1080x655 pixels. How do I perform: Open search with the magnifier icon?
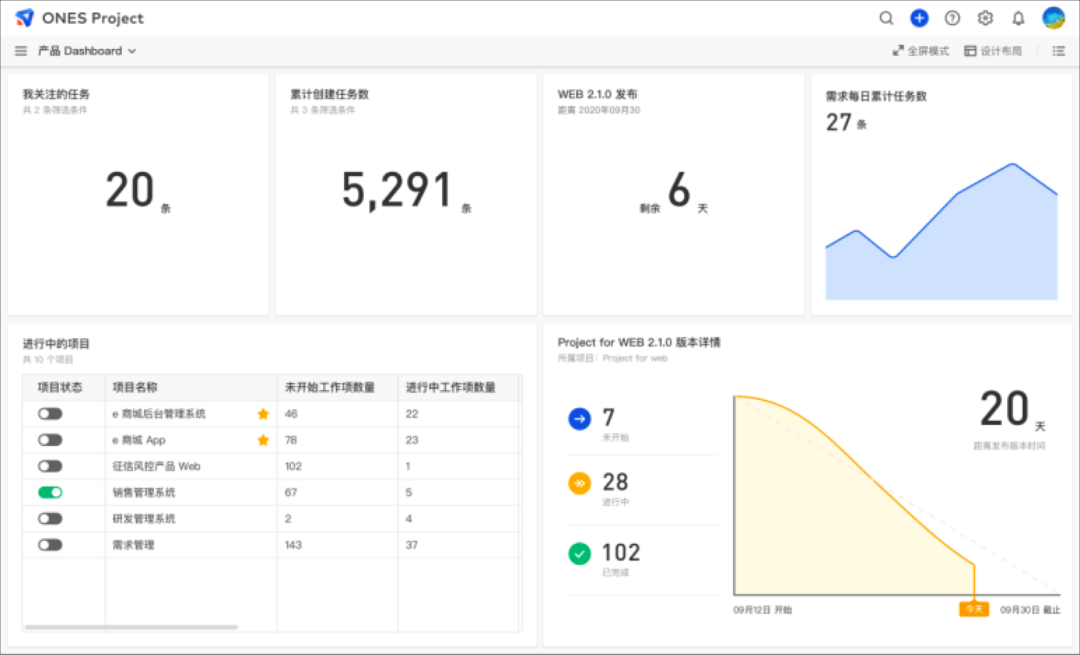click(x=886, y=18)
